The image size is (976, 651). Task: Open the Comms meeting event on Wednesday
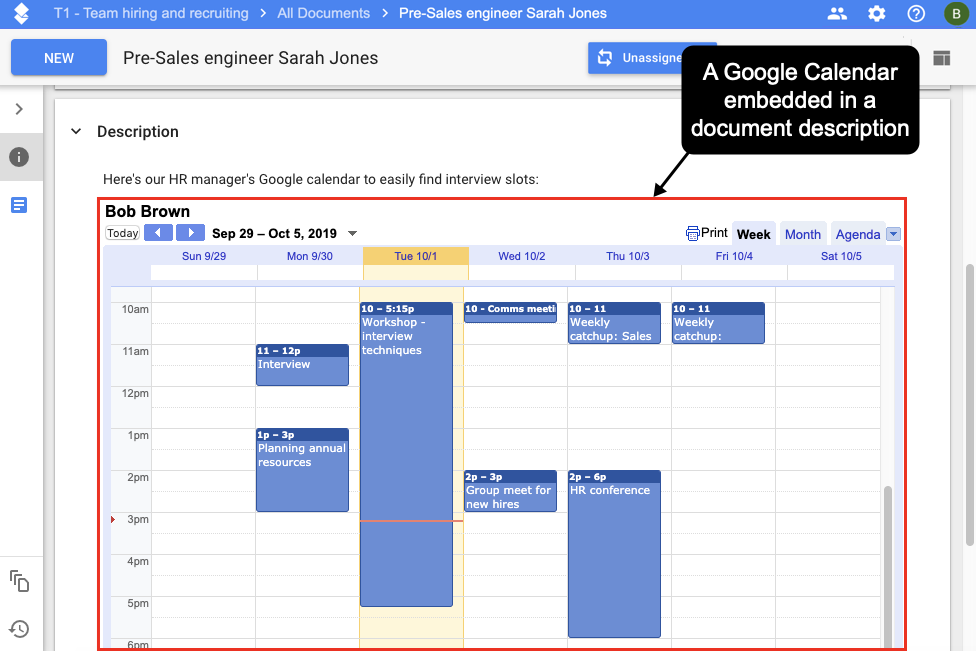click(x=510, y=312)
